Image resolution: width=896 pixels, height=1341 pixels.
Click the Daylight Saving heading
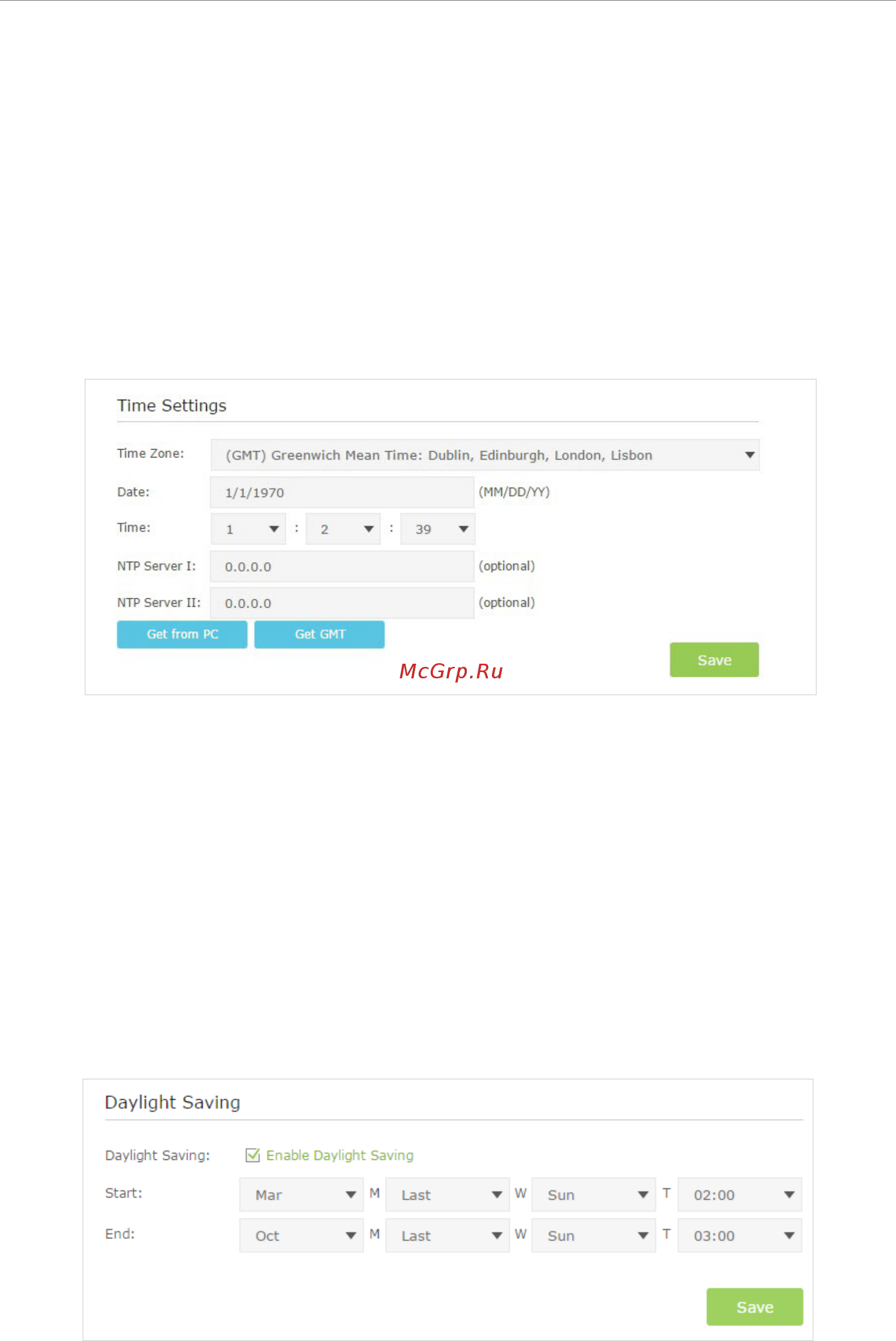173,1103
